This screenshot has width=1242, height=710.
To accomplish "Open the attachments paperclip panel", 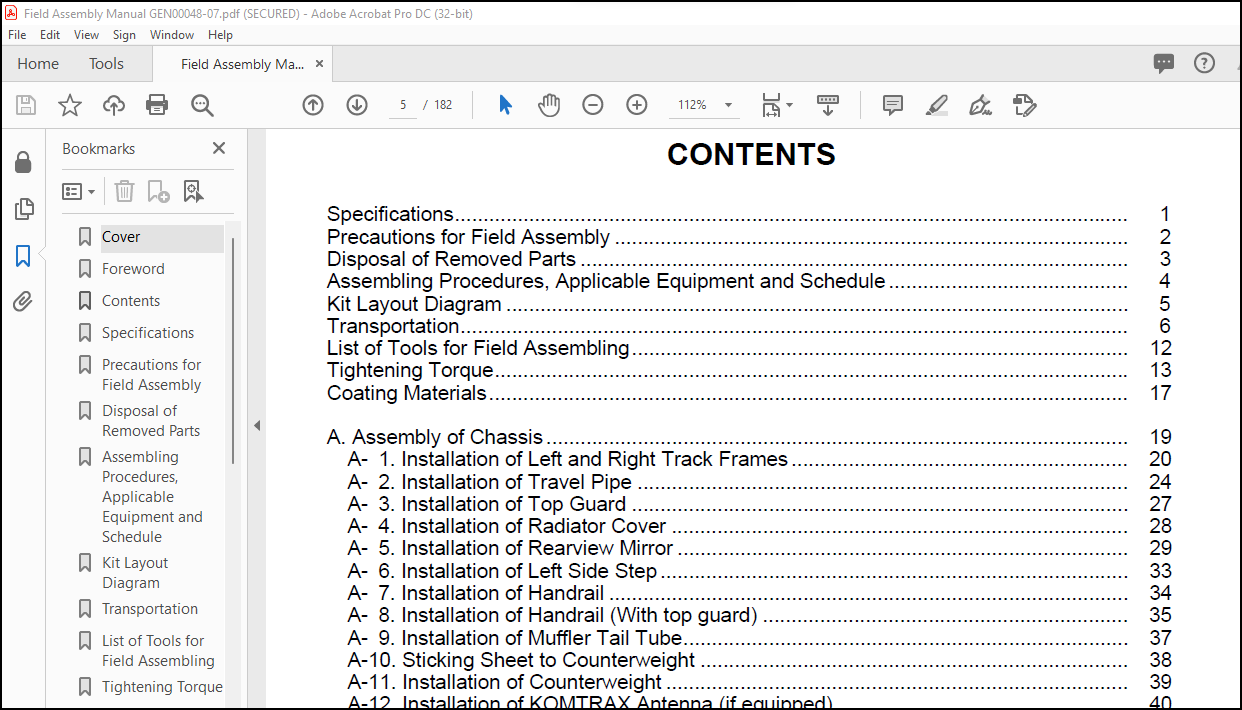I will (x=23, y=302).
